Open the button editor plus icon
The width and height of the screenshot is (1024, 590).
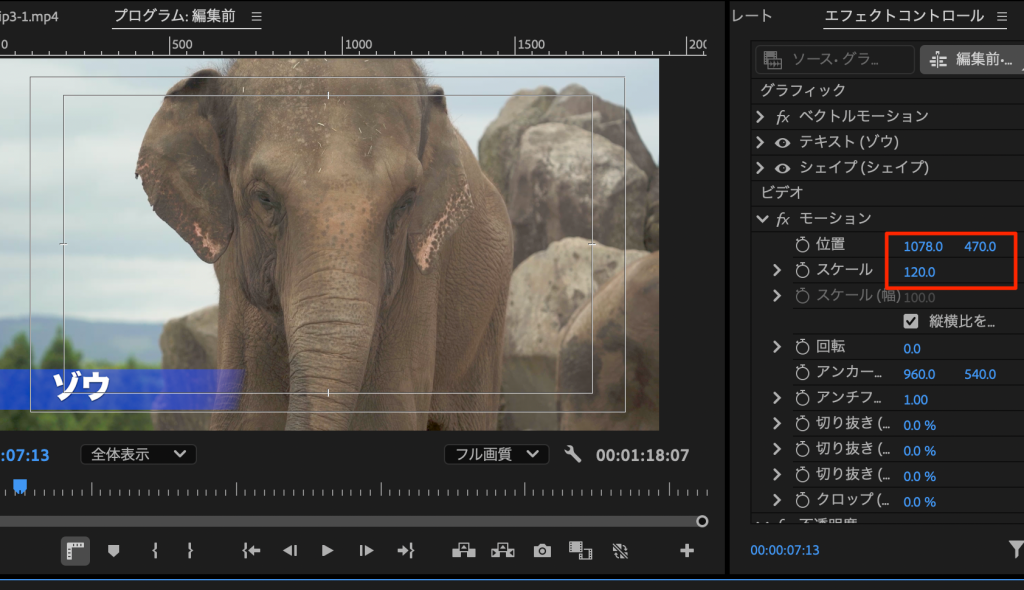[x=686, y=550]
